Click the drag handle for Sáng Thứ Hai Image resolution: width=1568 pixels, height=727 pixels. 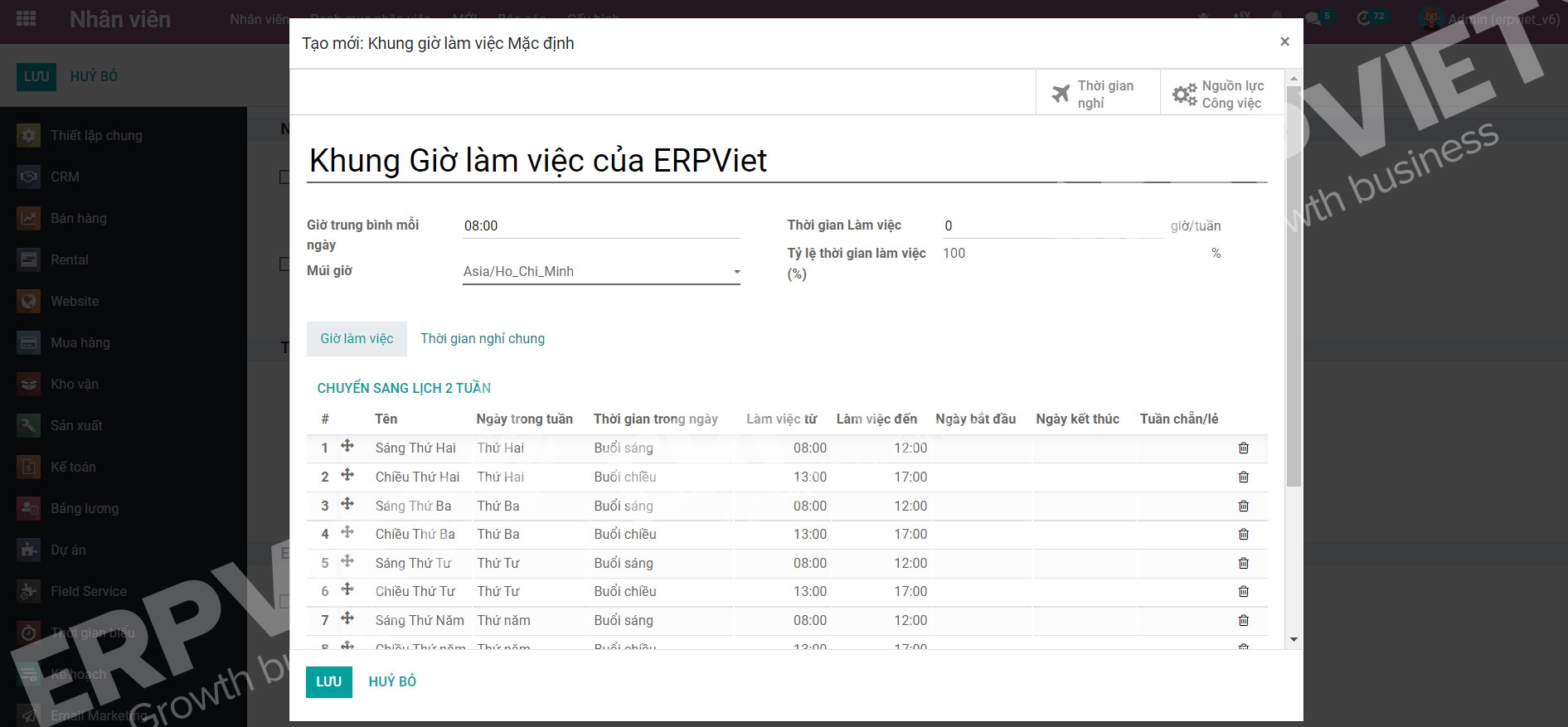[x=347, y=447]
